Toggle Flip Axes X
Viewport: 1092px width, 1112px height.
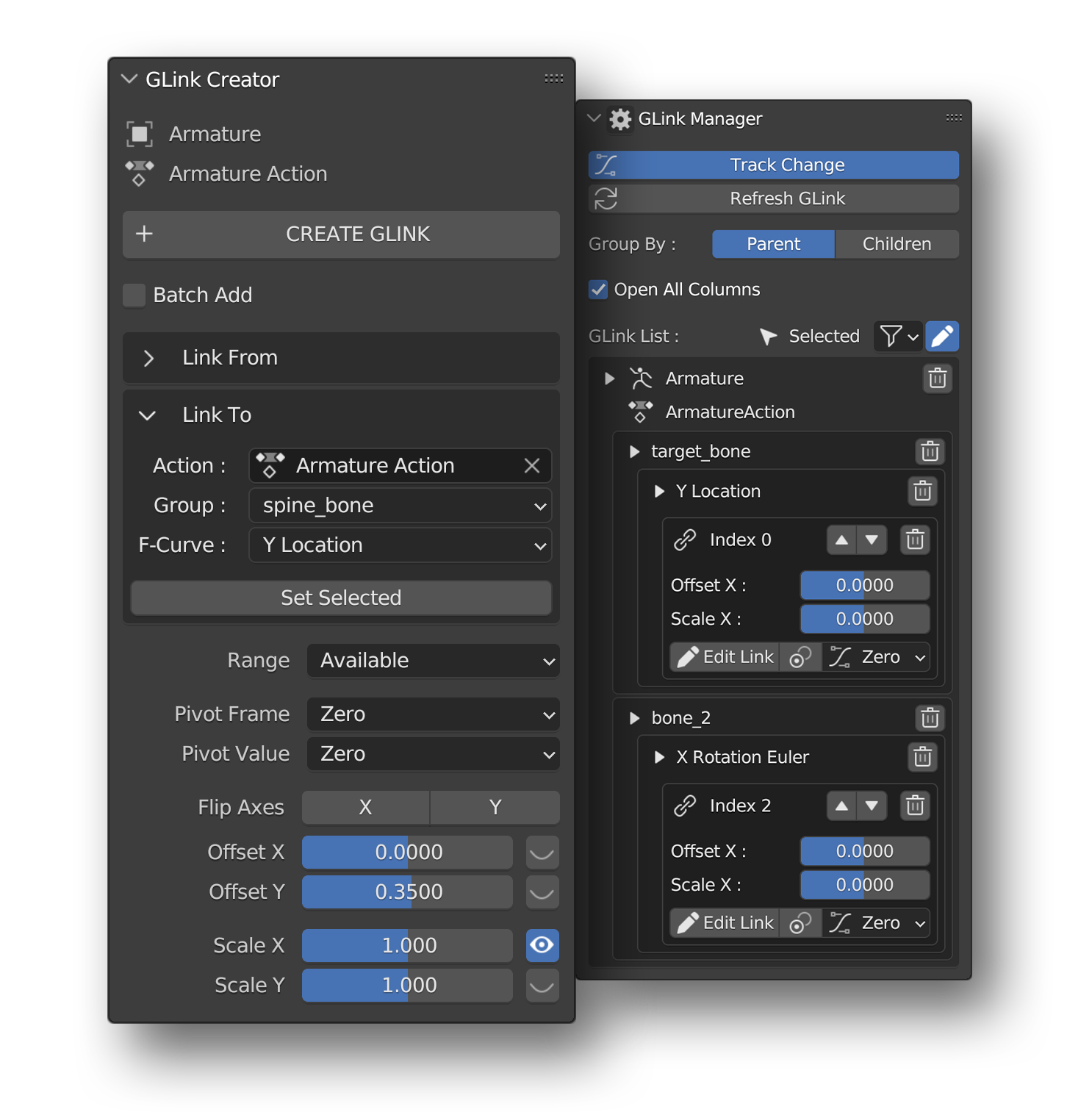point(365,808)
